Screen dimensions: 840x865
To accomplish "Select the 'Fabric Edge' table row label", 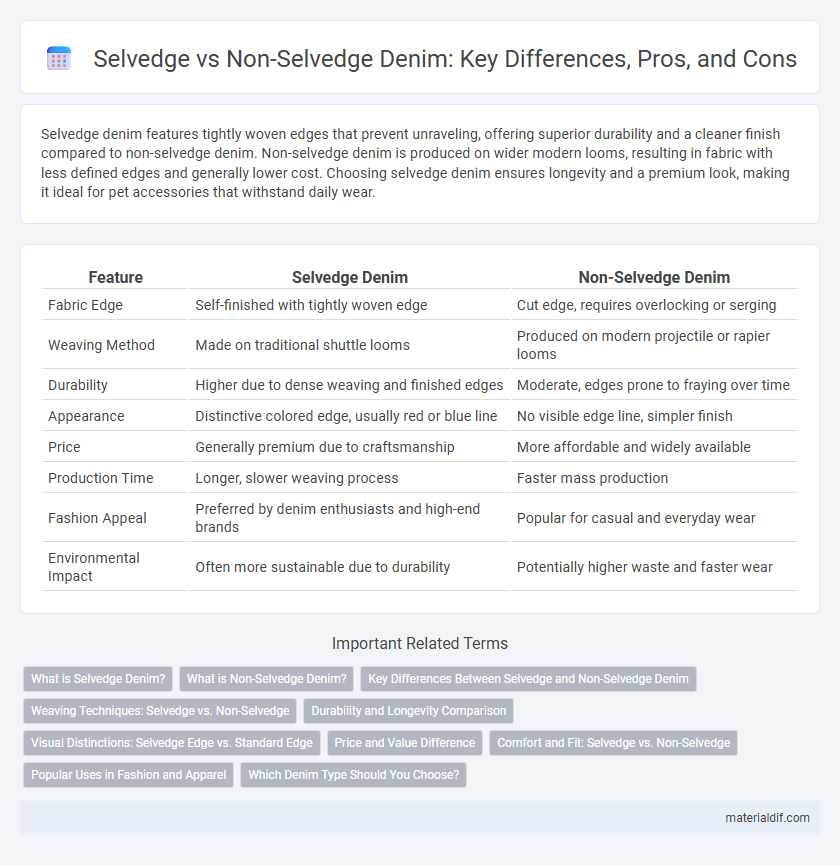I will coord(85,305).
